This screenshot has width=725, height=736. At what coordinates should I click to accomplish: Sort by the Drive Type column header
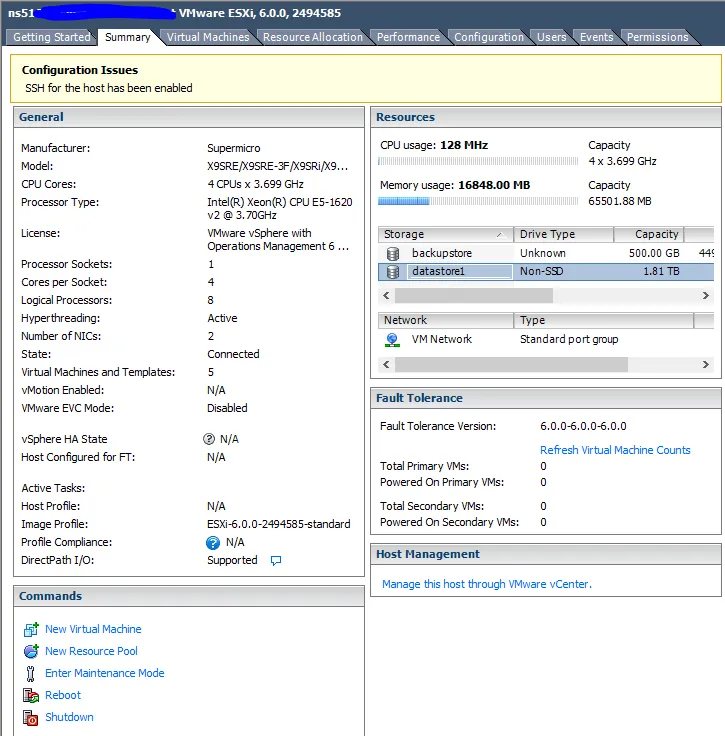pos(560,234)
